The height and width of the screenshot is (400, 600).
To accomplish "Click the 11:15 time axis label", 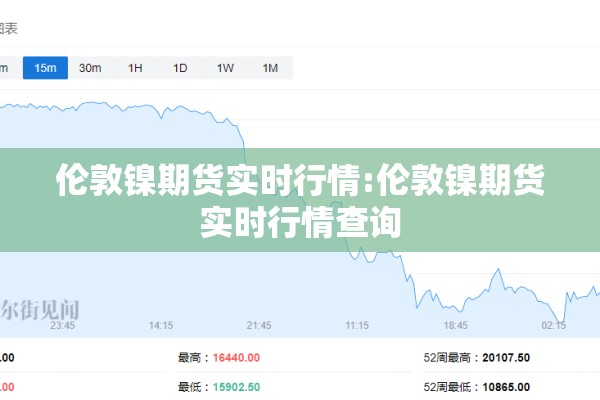I will pos(357,325).
